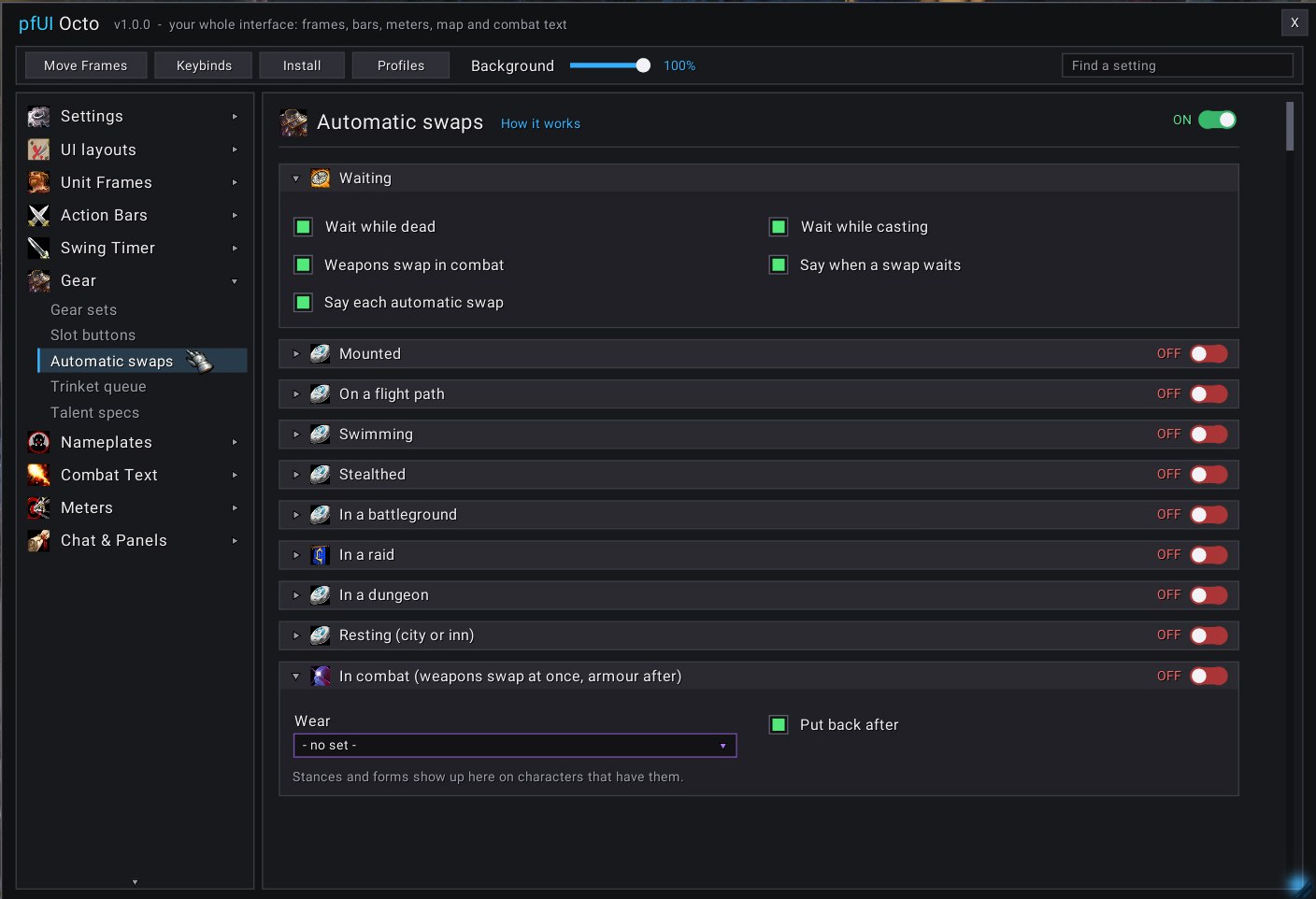Uncheck Wait while casting checkbox
The width and height of the screenshot is (1316, 899).
779,226
